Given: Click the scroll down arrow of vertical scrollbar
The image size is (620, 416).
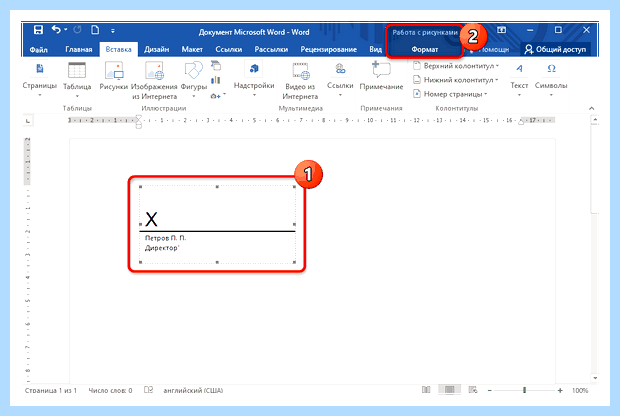Looking at the screenshot, I should 595,378.
